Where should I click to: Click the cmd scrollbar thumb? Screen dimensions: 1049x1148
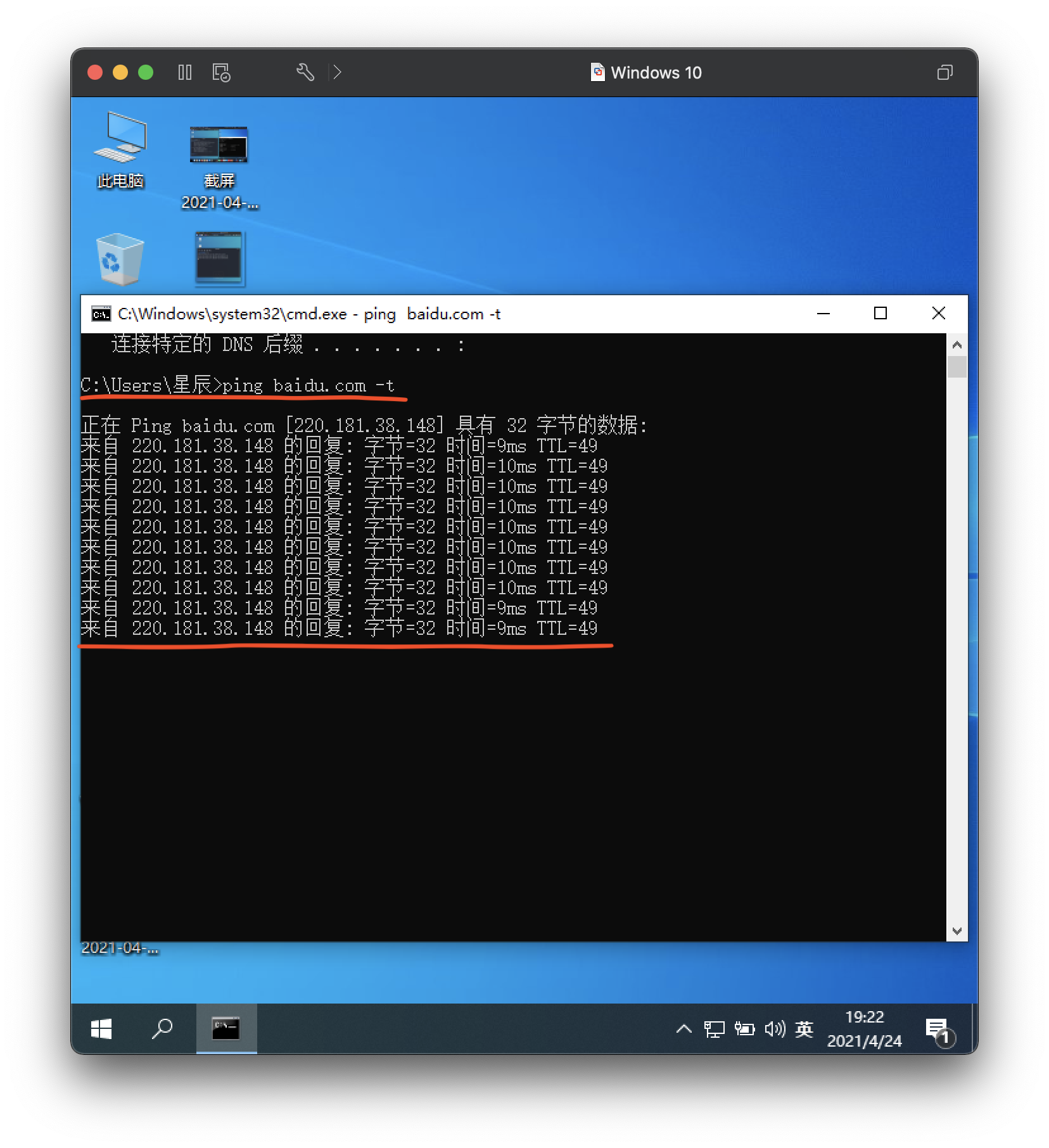pyautogui.click(x=957, y=367)
